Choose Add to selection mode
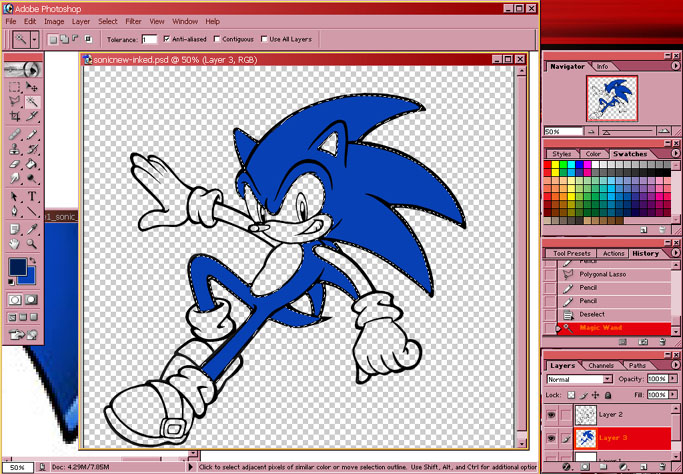 coord(64,39)
